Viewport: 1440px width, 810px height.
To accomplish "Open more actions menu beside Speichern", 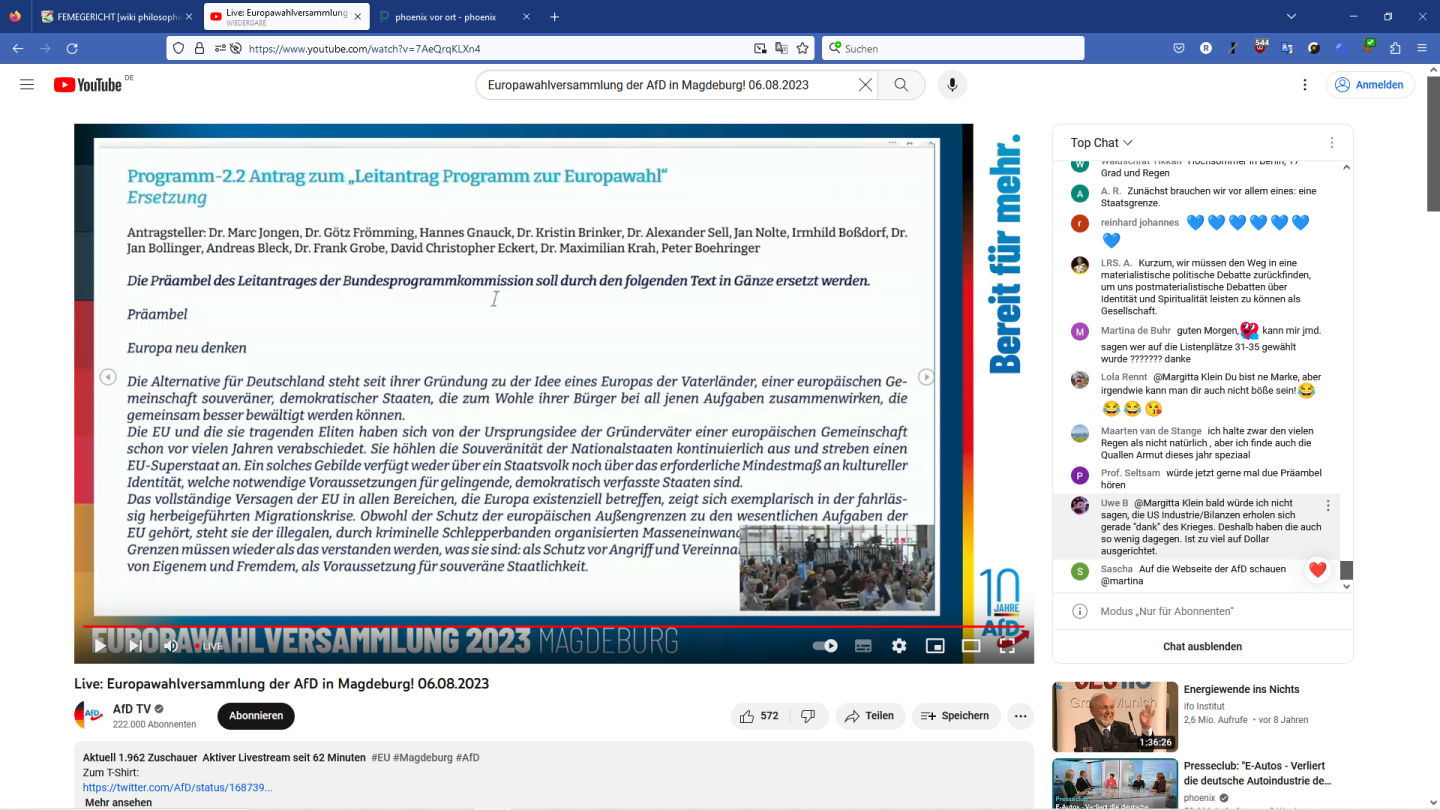I will pos(1020,716).
